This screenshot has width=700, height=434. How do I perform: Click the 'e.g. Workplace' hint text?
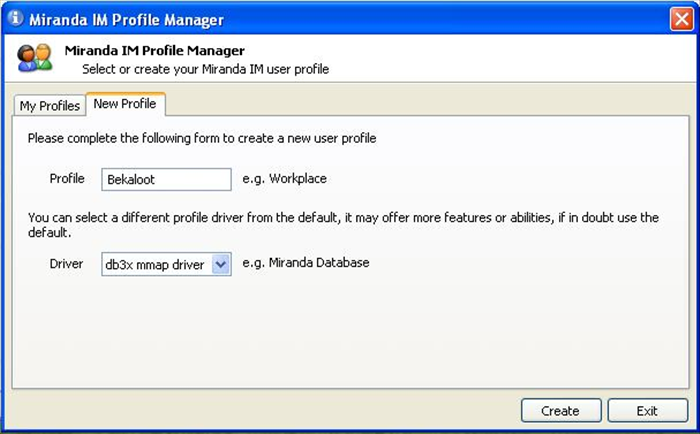coord(285,179)
